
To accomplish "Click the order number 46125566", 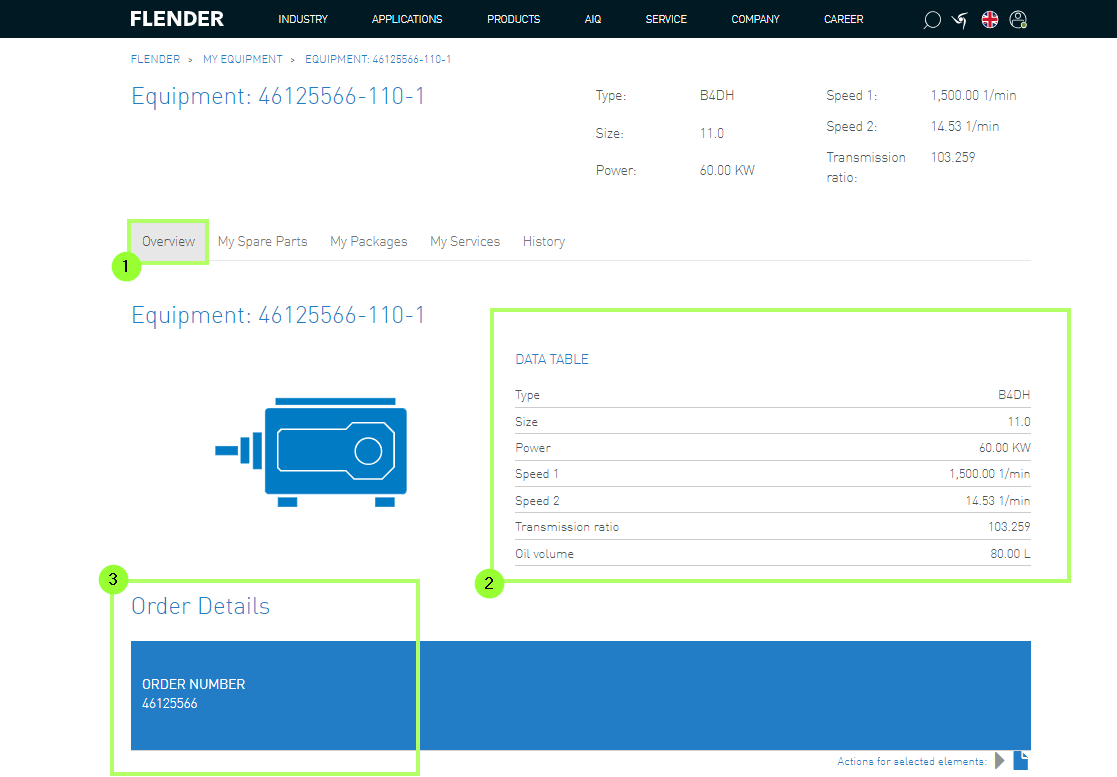I will tap(170, 704).
